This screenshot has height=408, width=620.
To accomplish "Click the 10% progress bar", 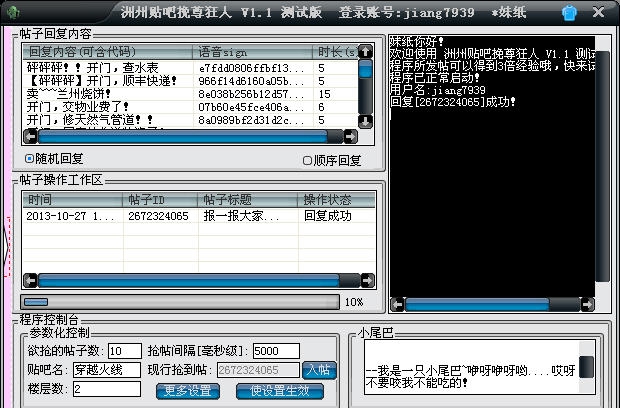I will (180, 302).
